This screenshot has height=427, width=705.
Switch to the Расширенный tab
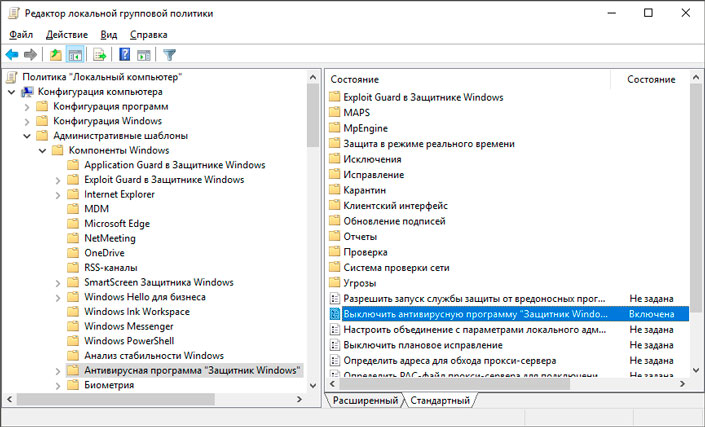tap(365, 400)
